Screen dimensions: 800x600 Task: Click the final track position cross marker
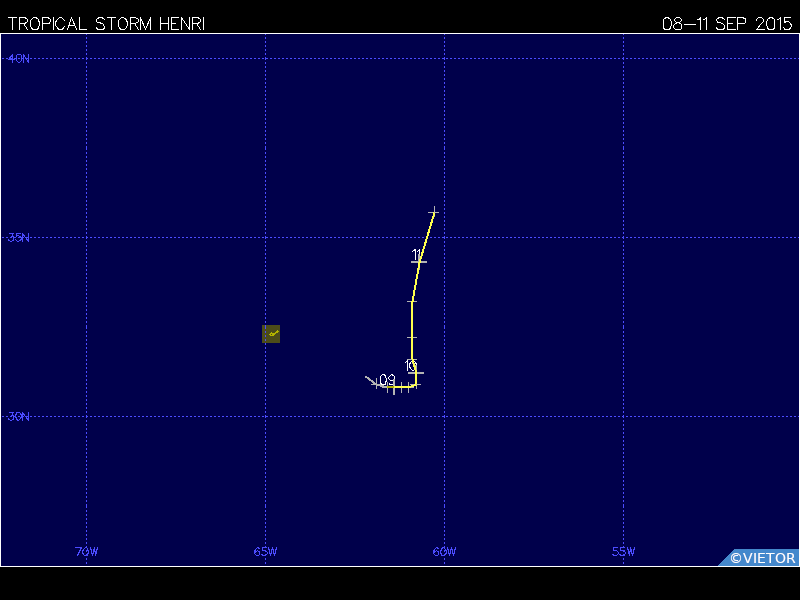434,211
